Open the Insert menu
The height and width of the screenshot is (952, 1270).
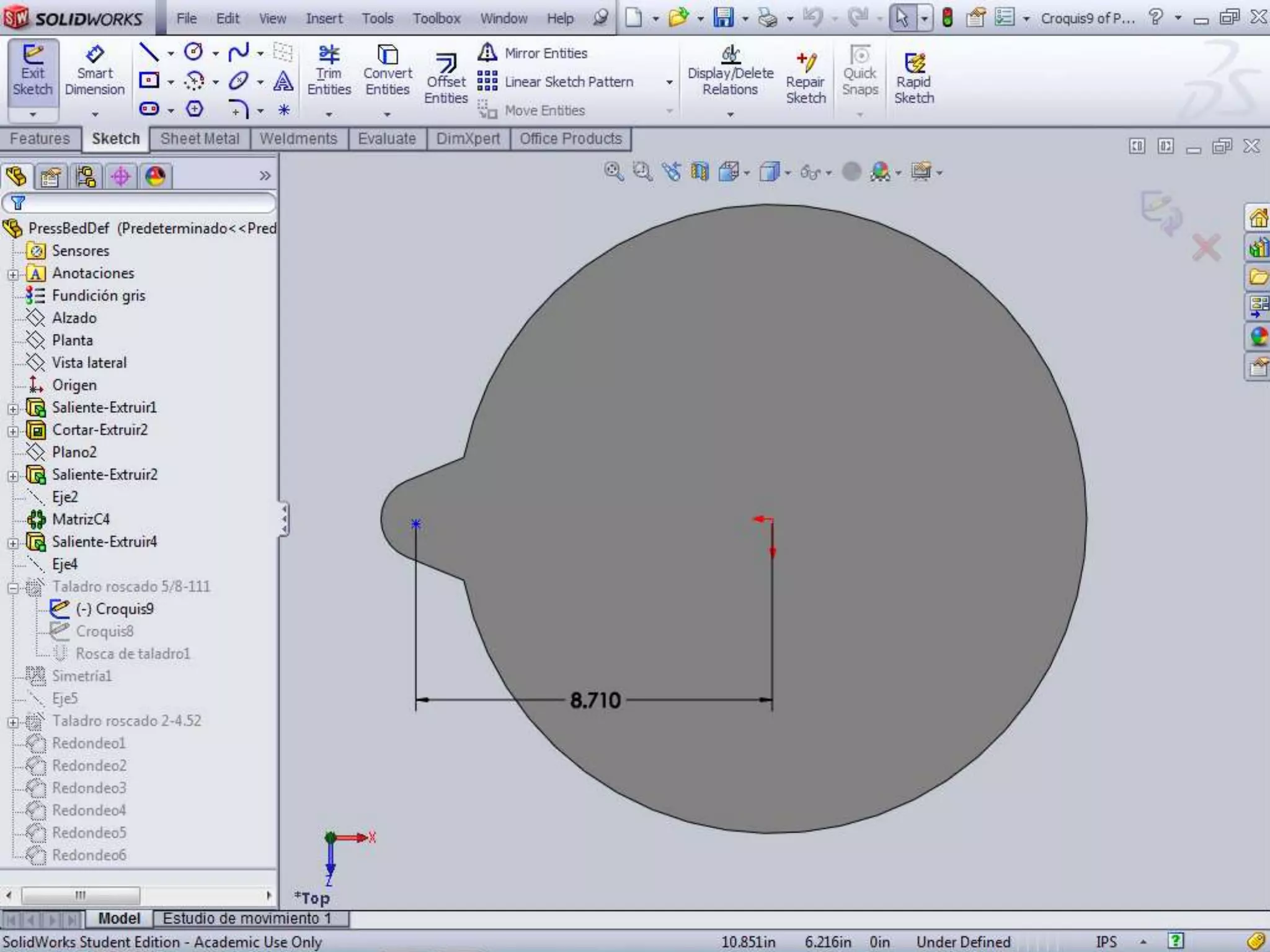tap(324, 19)
